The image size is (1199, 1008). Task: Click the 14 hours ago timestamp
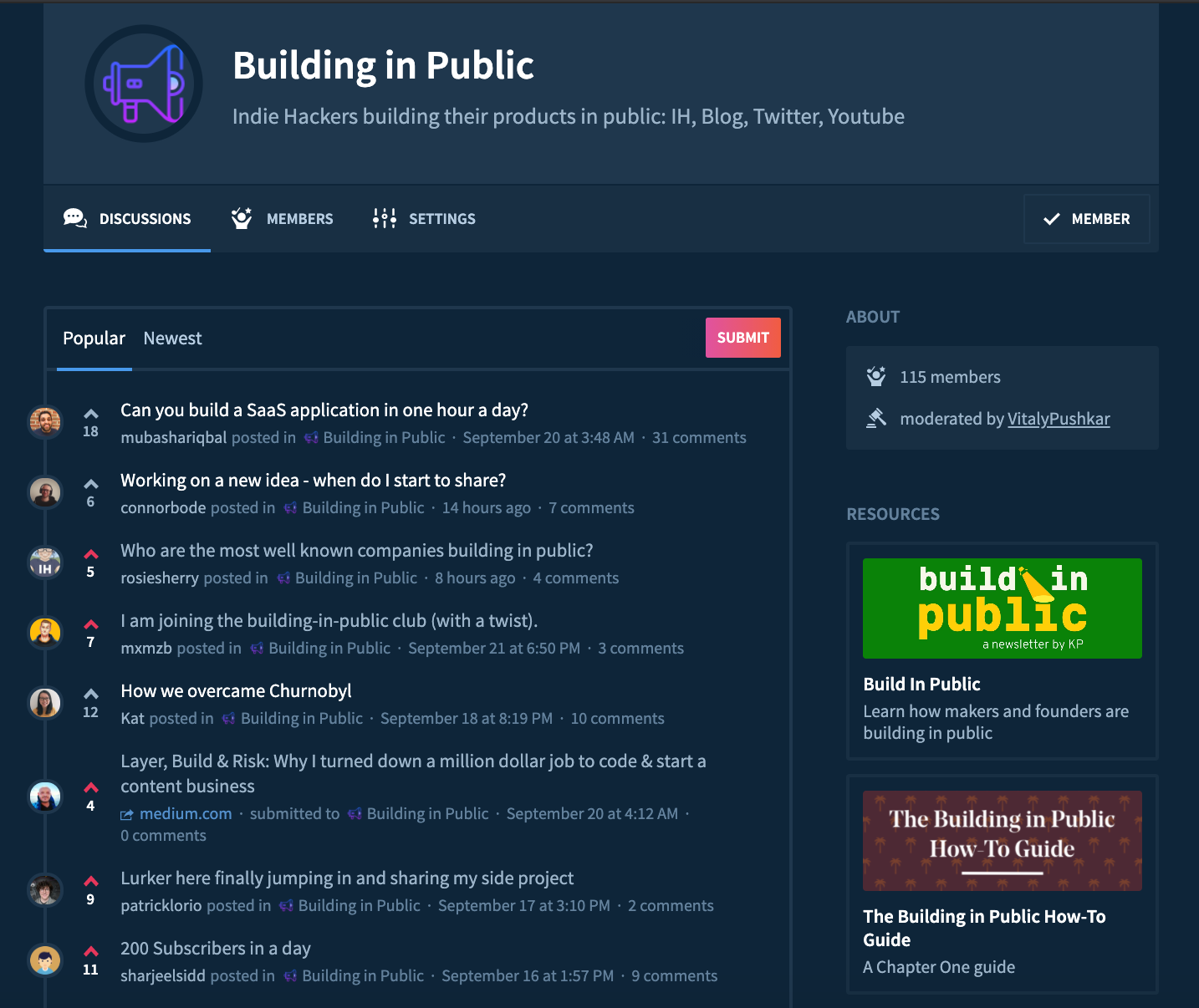pyautogui.click(x=487, y=508)
